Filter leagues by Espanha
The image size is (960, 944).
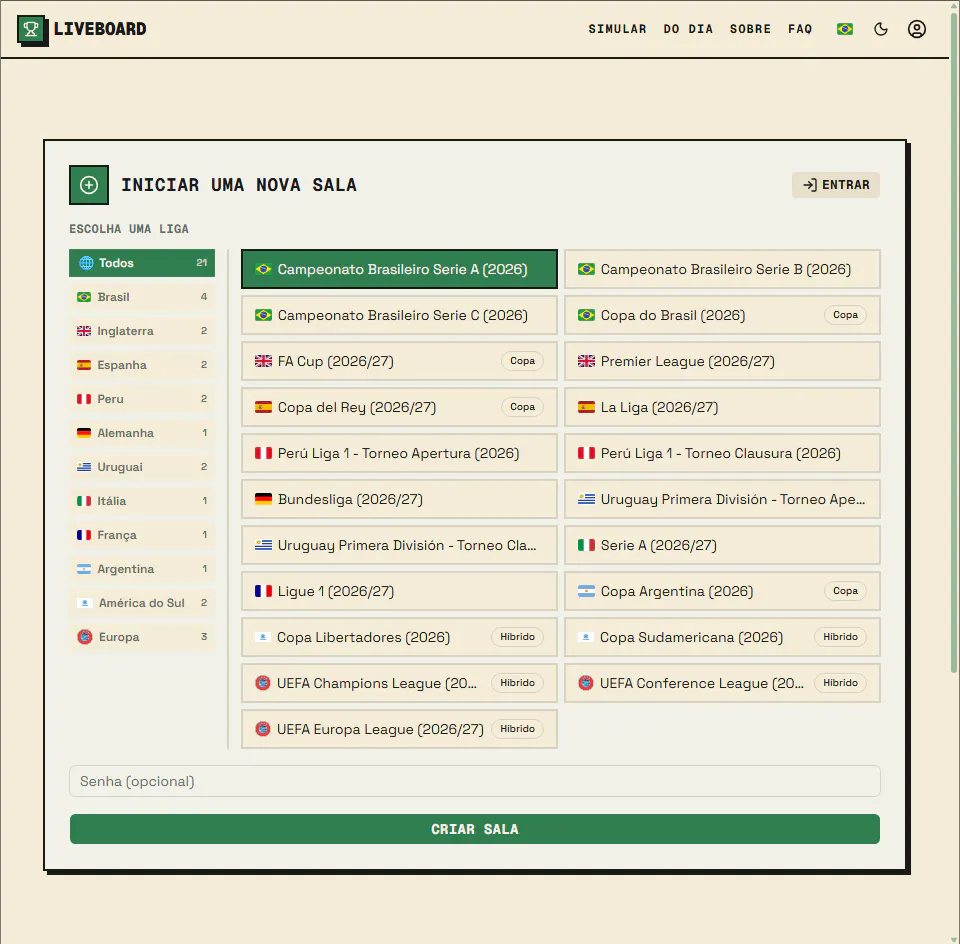pyautogui.click(x=142, y=365)
